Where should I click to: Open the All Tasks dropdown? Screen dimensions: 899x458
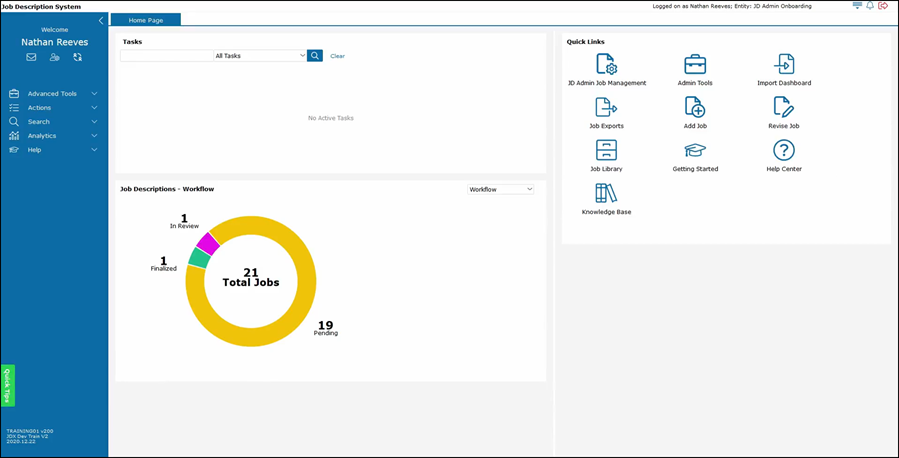click(x=260, y=56)
